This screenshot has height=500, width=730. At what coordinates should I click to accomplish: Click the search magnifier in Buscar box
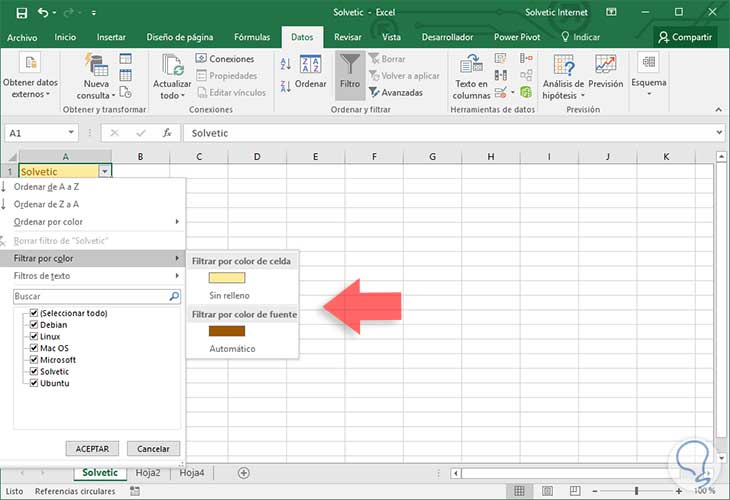pos(174,296)
